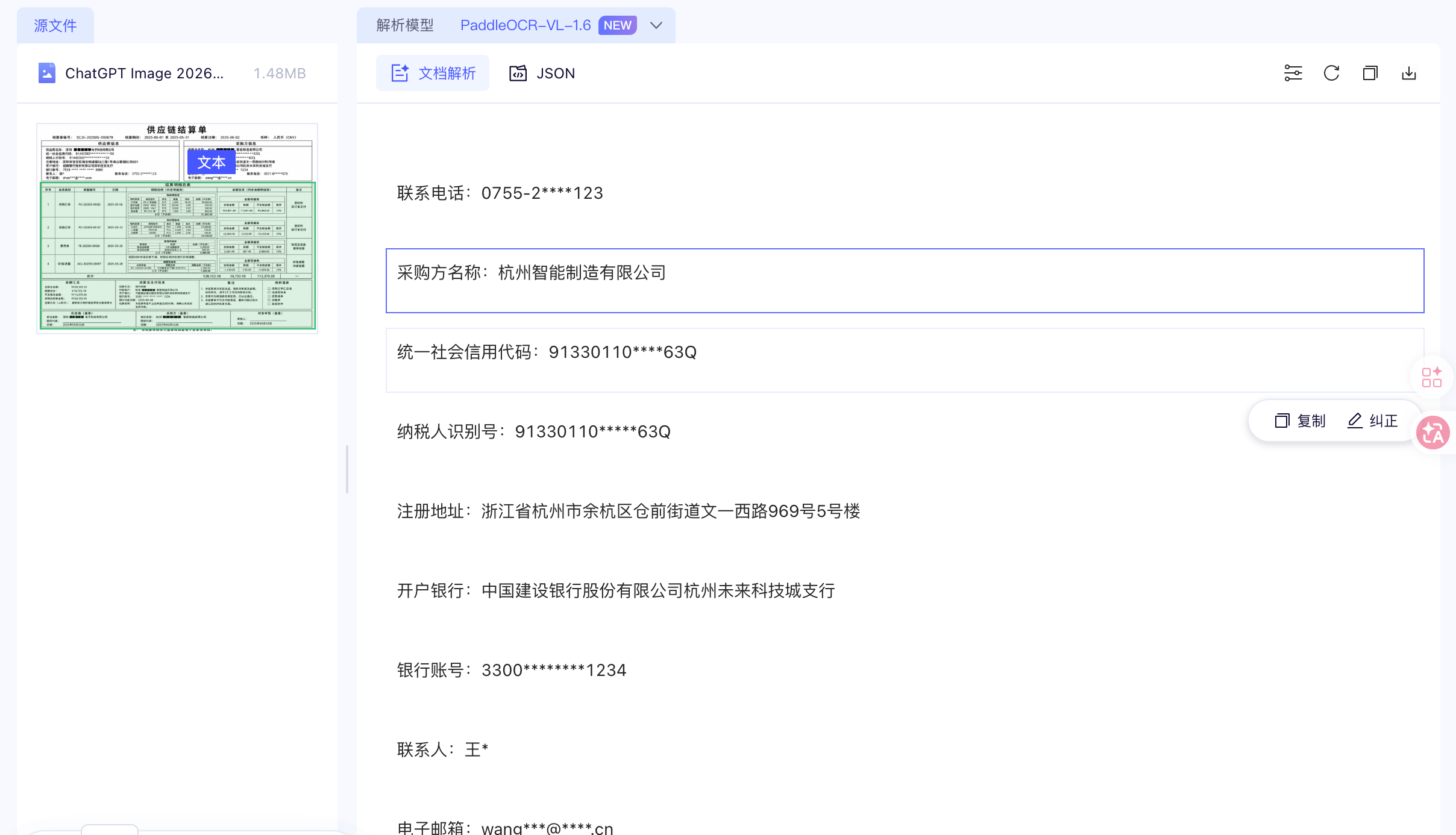Switch to the JSON tab
The width and height of the screenshot is (1456, 835).
[542, 73]
